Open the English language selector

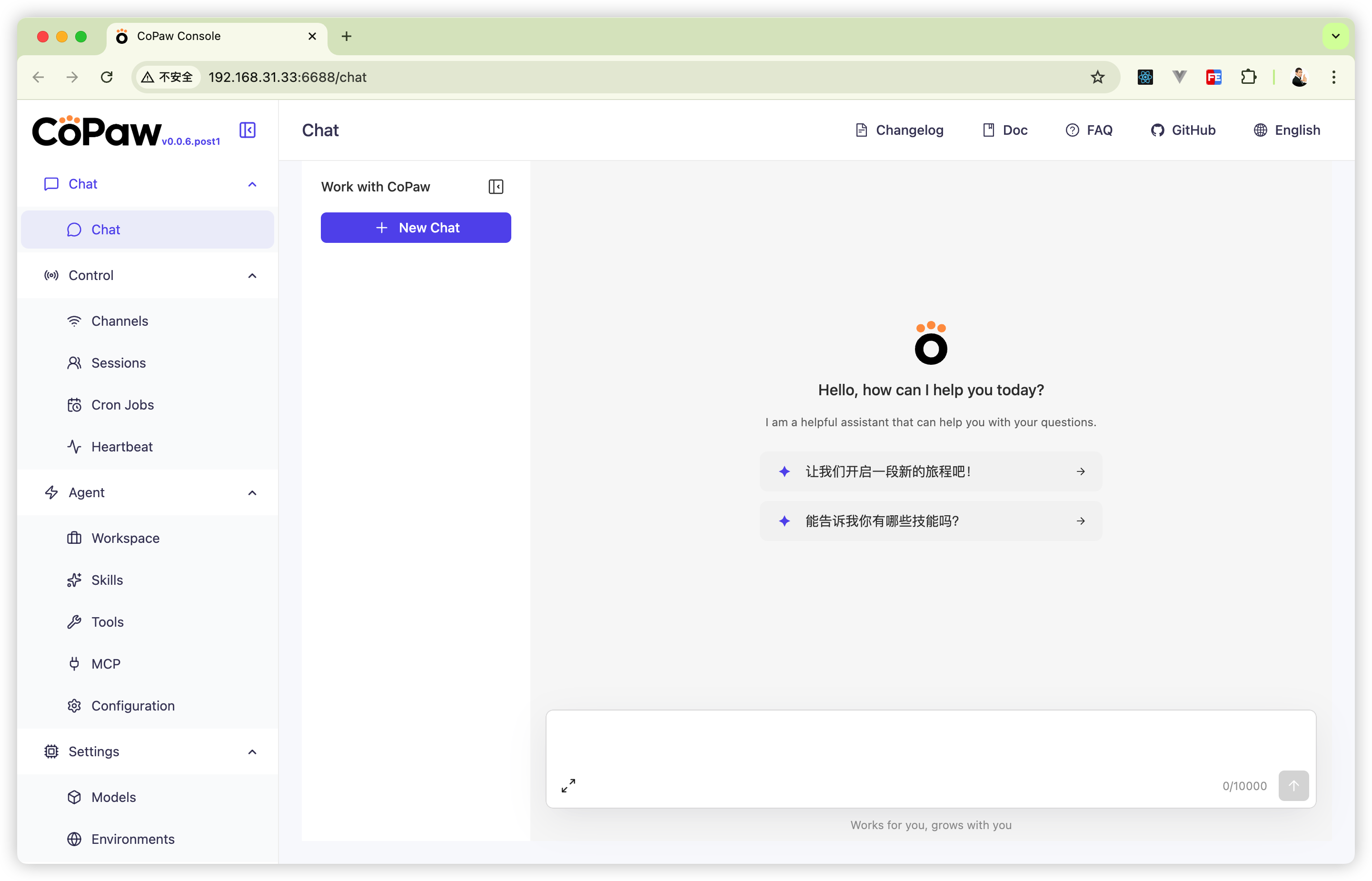[1287, 130]
